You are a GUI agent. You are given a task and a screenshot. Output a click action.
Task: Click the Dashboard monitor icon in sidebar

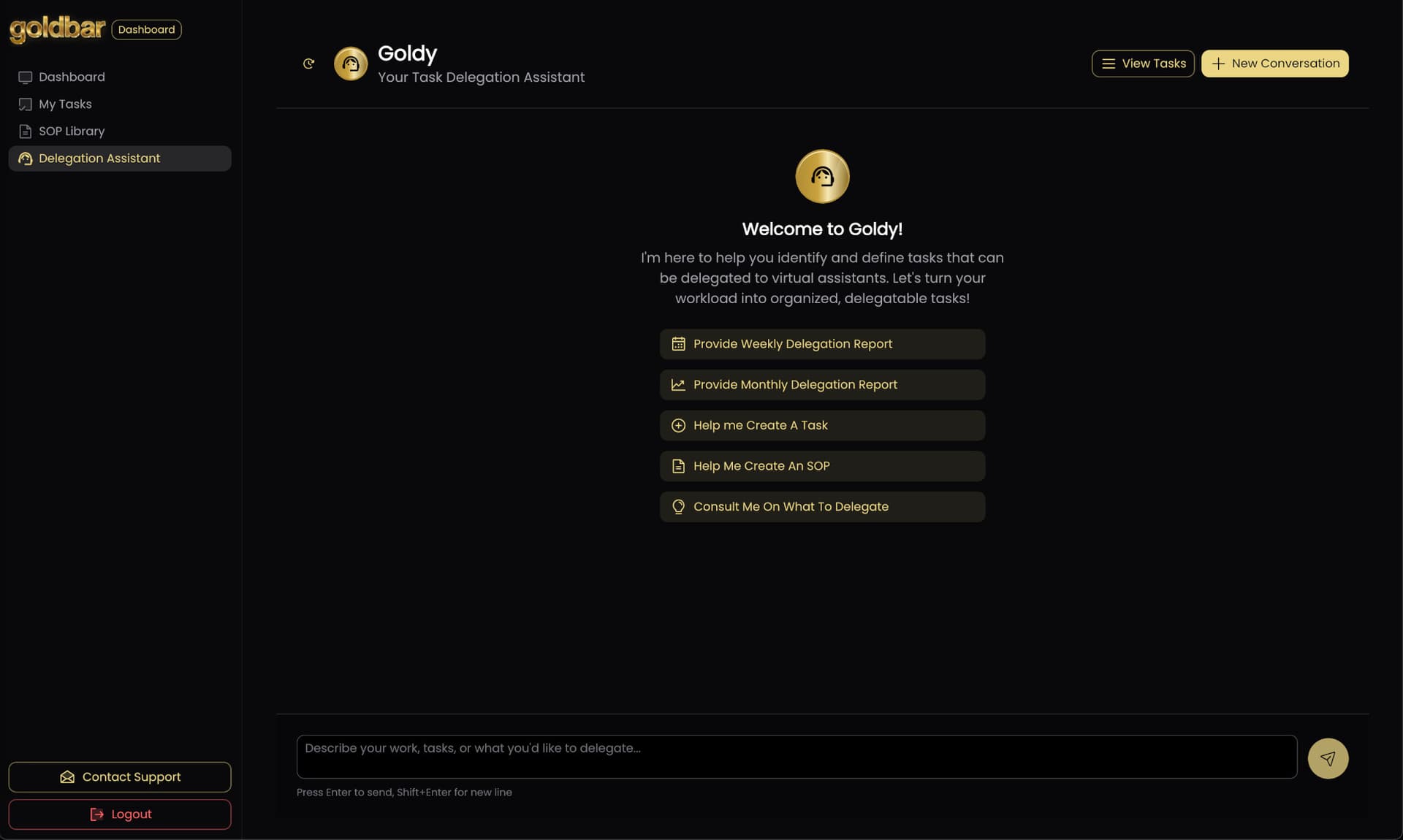(x=26, y=77)
